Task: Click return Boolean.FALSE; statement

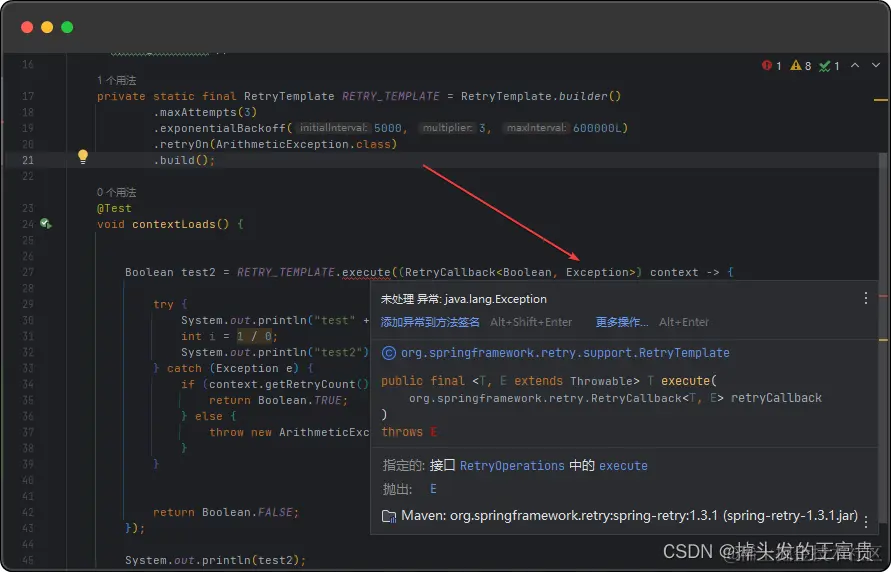Action: point(226,512)
